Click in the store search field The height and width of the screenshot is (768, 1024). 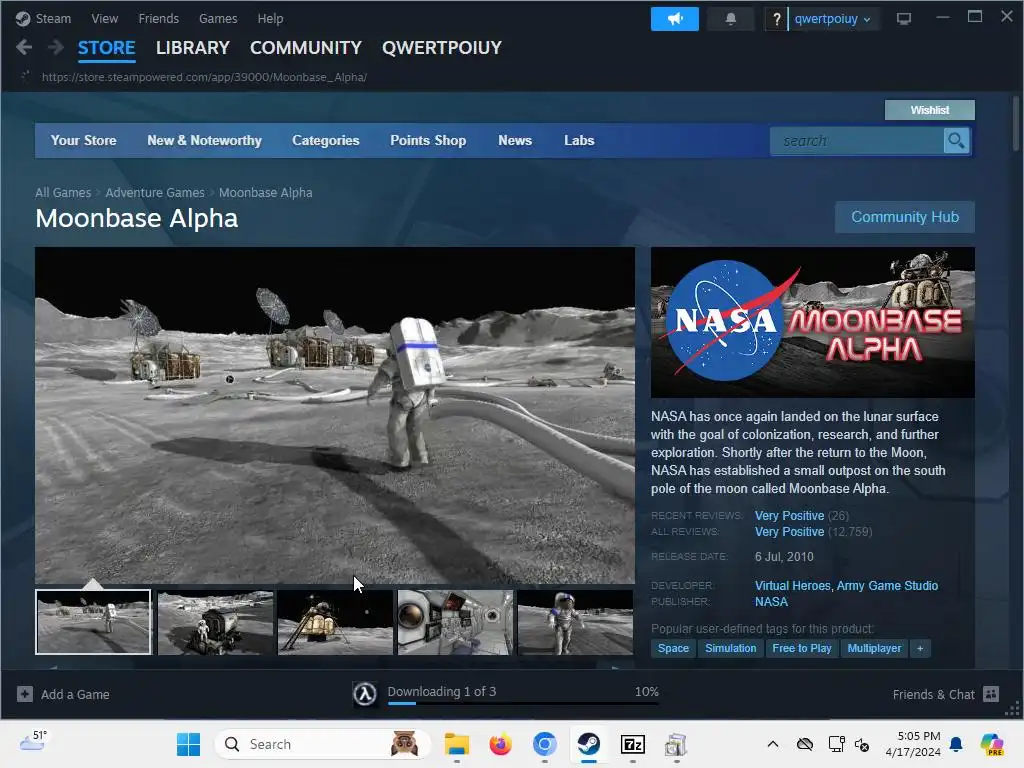[x=857, y=140]
